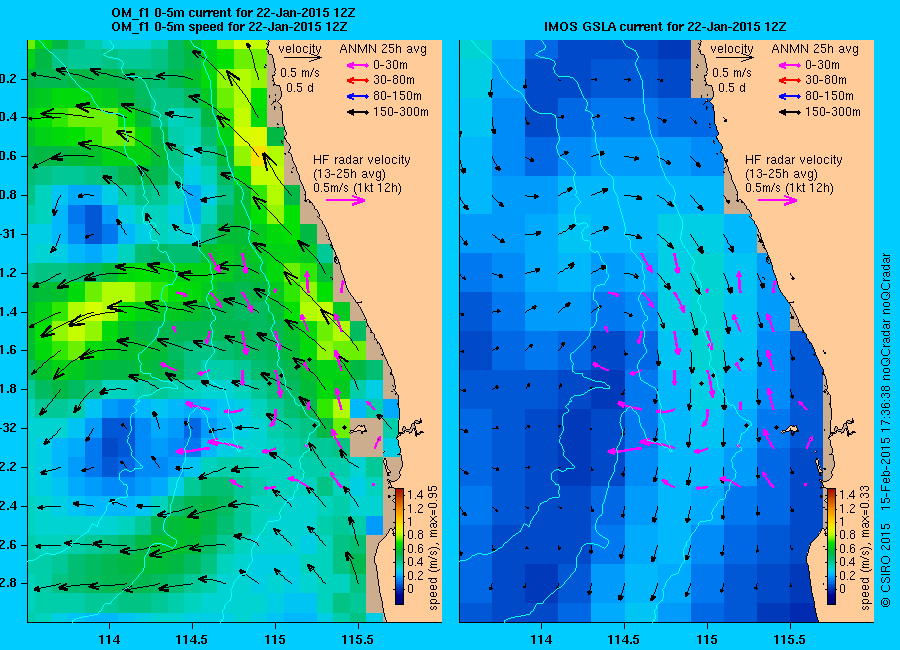Screen dimensions: 900x650
Task: Click the magenta 0-30m legend arrow, left map
Action: 358,65
